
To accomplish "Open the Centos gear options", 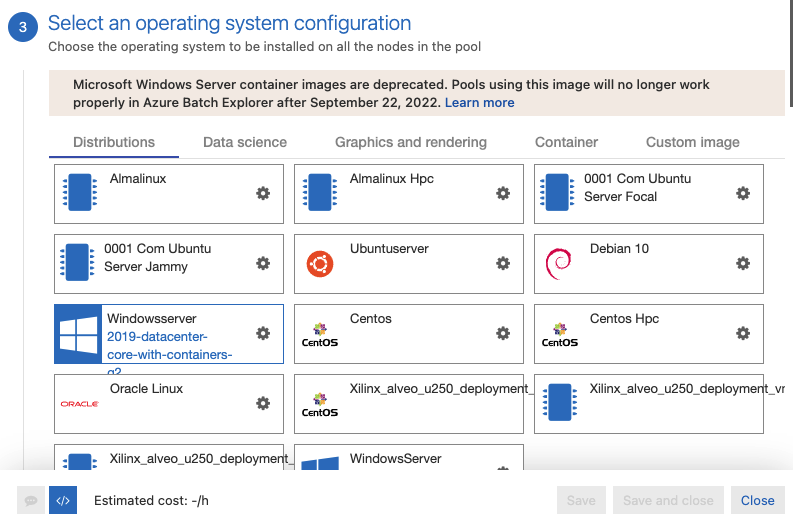I will coord(503,333).
